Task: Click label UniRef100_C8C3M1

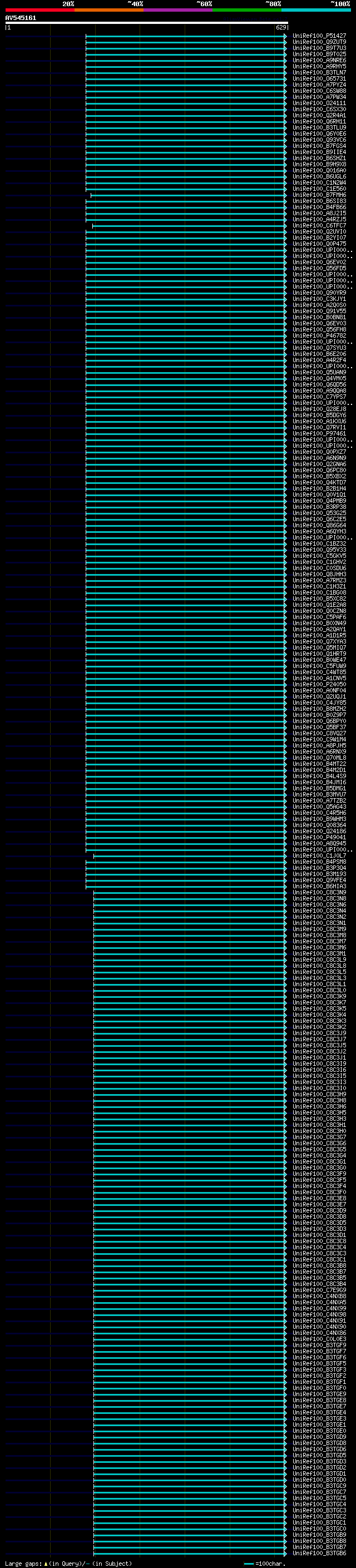Action: [x=319, y=953]
